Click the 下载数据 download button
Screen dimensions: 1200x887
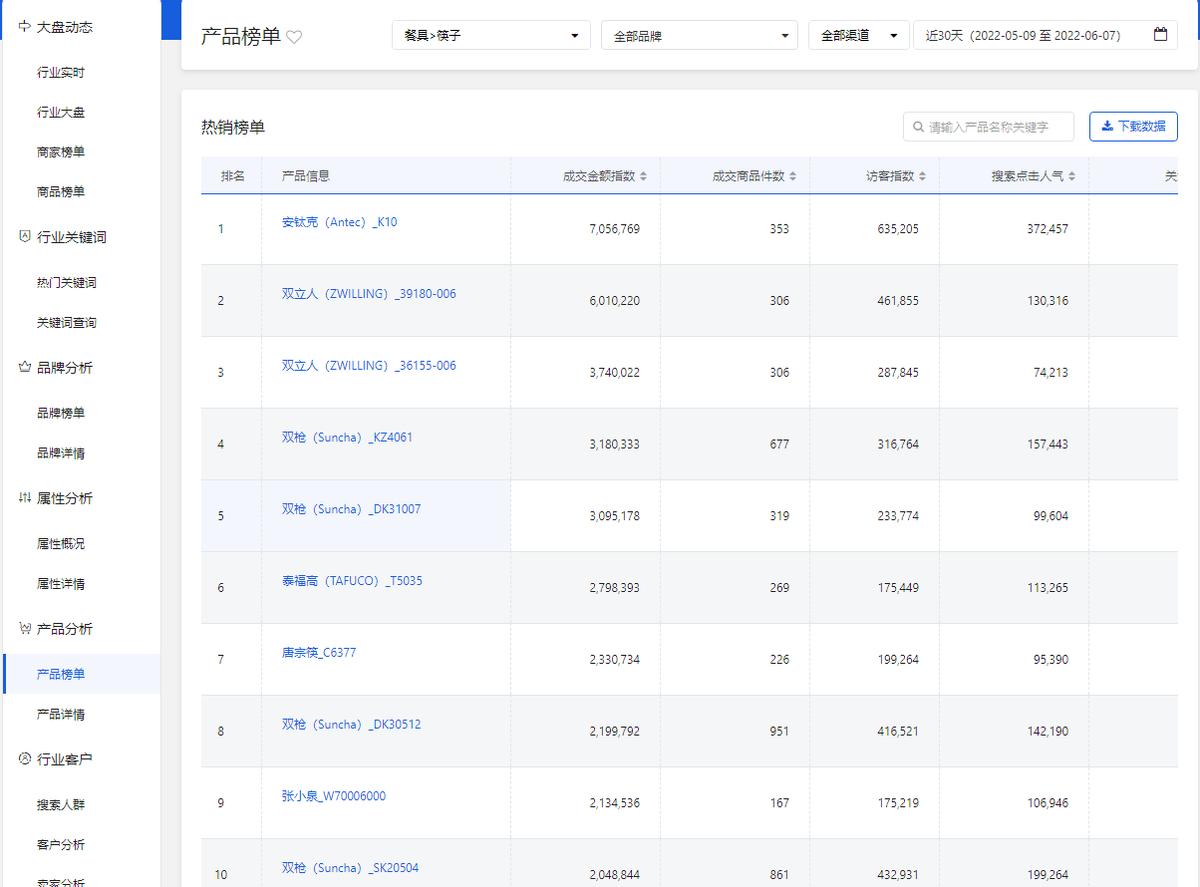coord(1133,127)
